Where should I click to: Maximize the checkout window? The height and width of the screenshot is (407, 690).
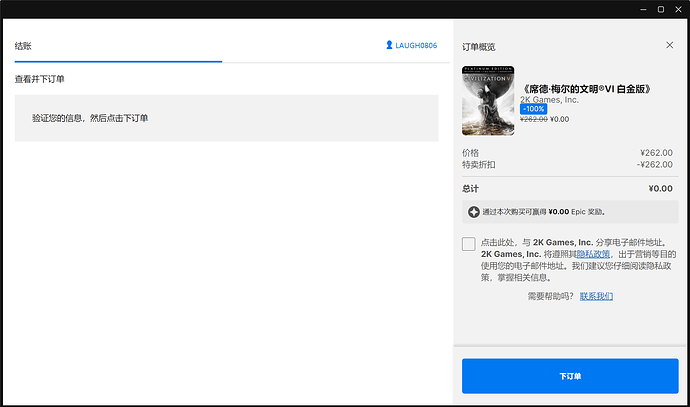(661, 9)
